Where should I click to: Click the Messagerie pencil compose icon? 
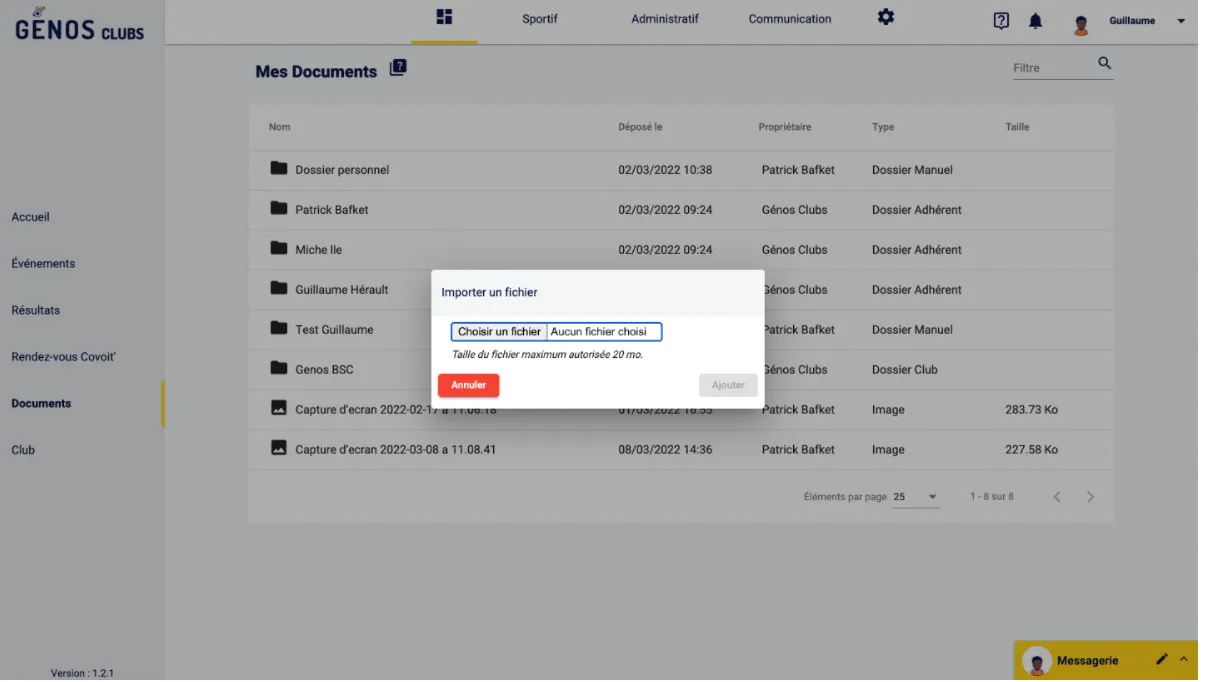pyautogui.click(x=1161, y=659)
